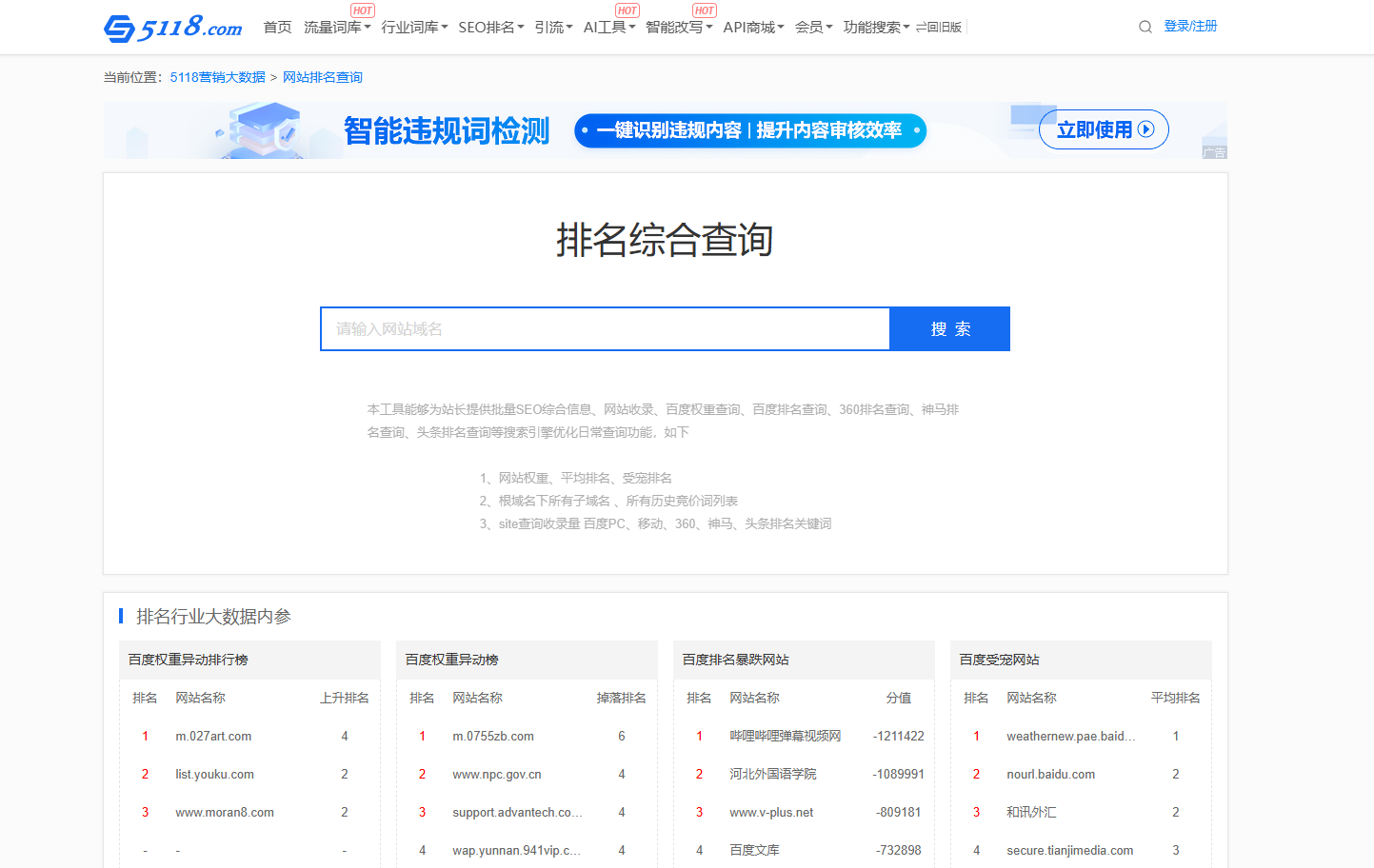
Task: Open the API商城 dropdown
Action: pyautogui.click(x=748, y=27)
